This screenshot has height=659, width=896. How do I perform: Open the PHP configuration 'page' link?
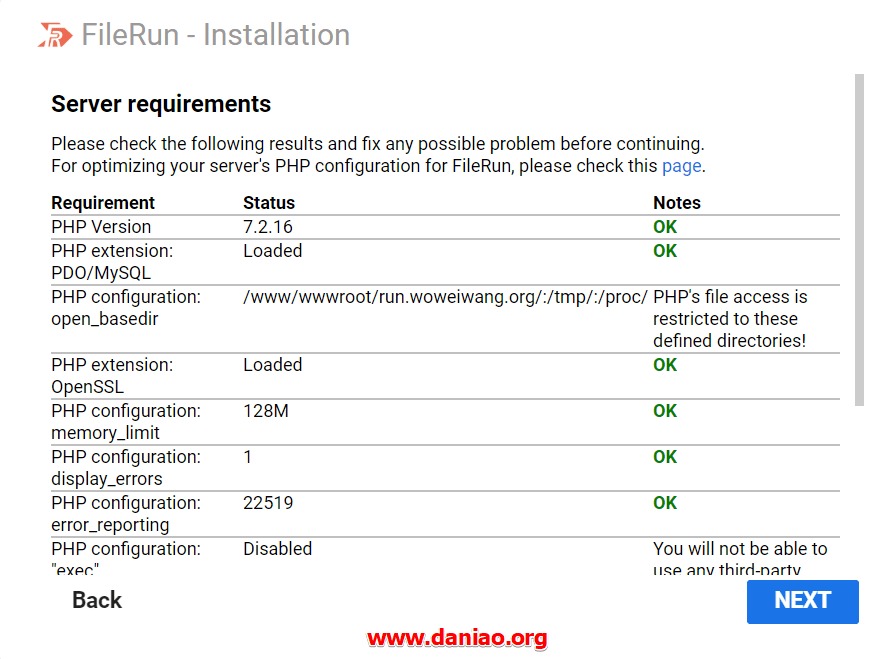click(682, 166)
